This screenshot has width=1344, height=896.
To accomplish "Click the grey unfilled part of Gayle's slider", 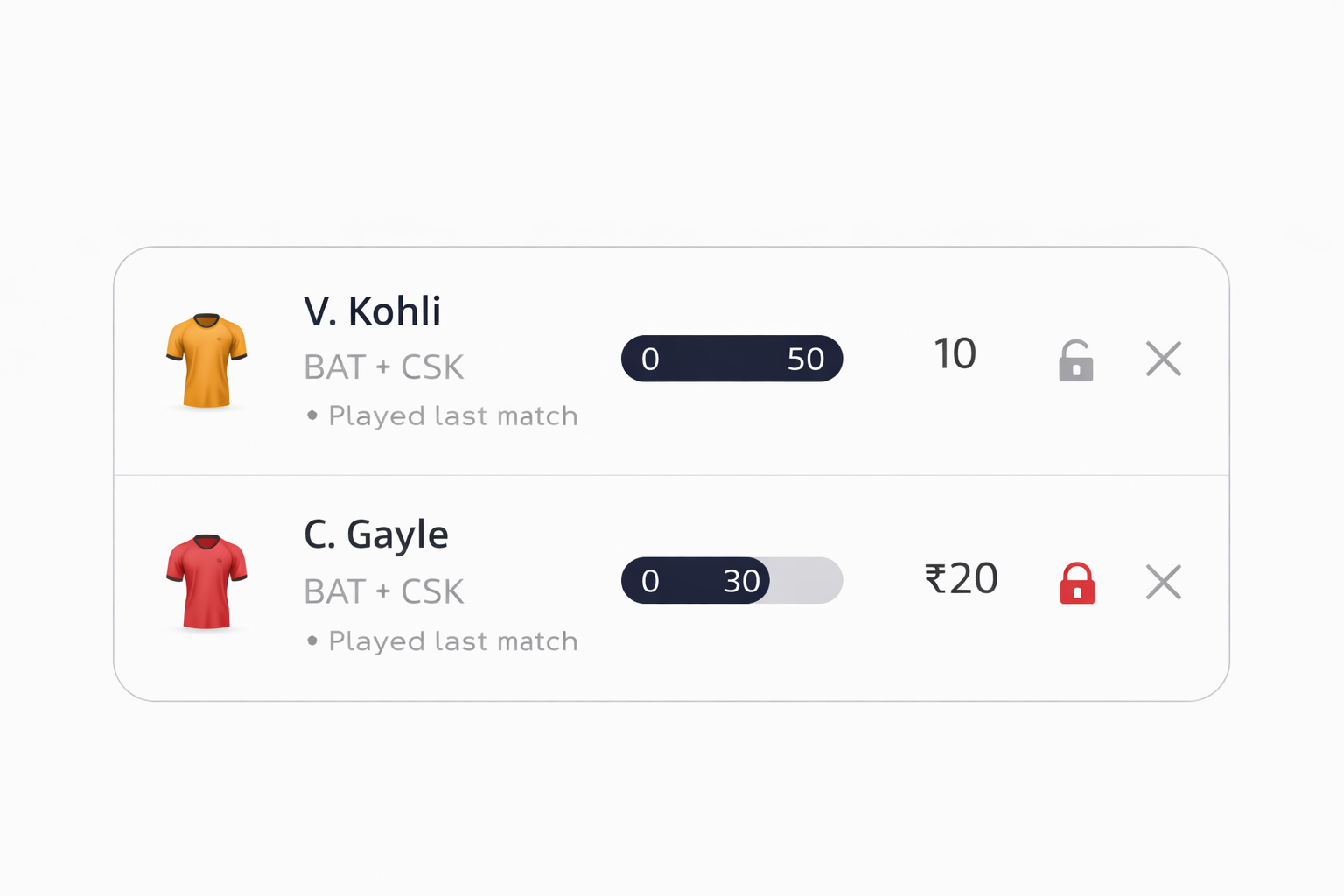I will (807, 581).
